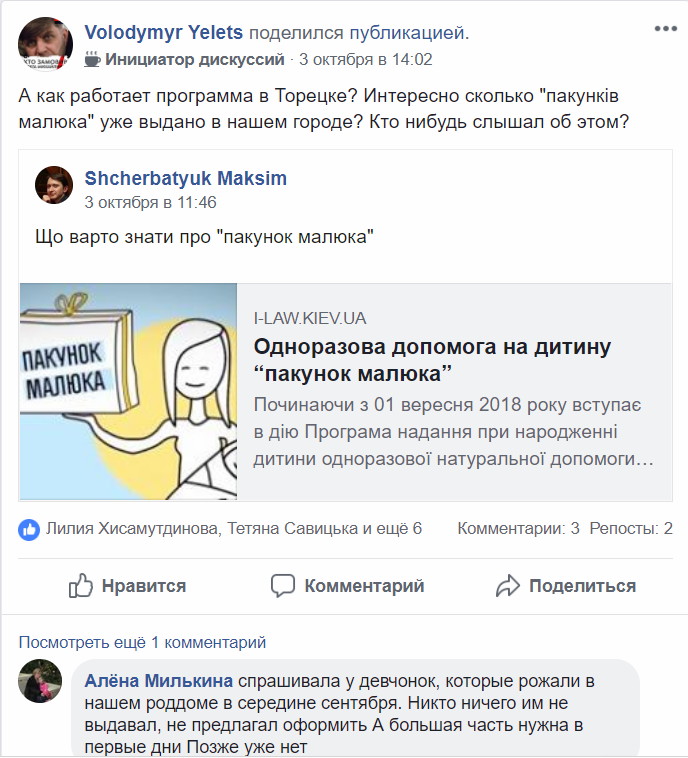Click the coffee cup discussion initiator badge
The height and width of the screenshot is (758, 688).
pos(92,59)
